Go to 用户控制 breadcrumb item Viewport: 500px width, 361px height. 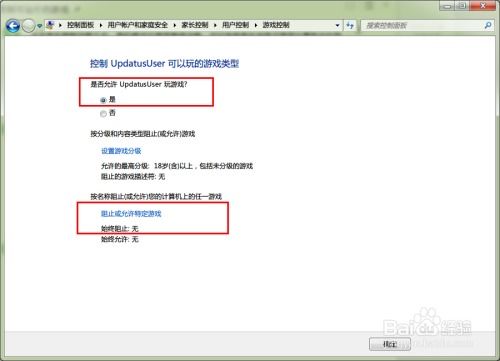pyautogui.click(x=235, y=25)
